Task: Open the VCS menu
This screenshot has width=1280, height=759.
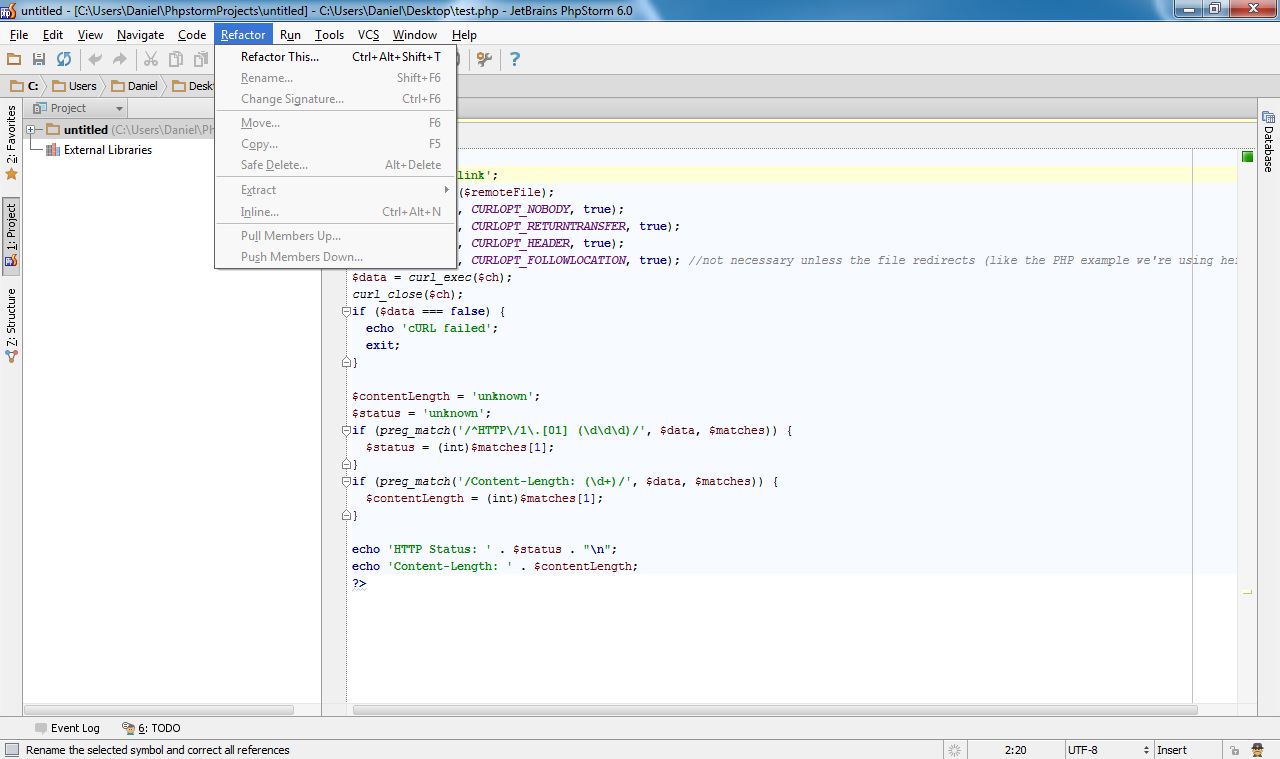Action: (369, 35)
